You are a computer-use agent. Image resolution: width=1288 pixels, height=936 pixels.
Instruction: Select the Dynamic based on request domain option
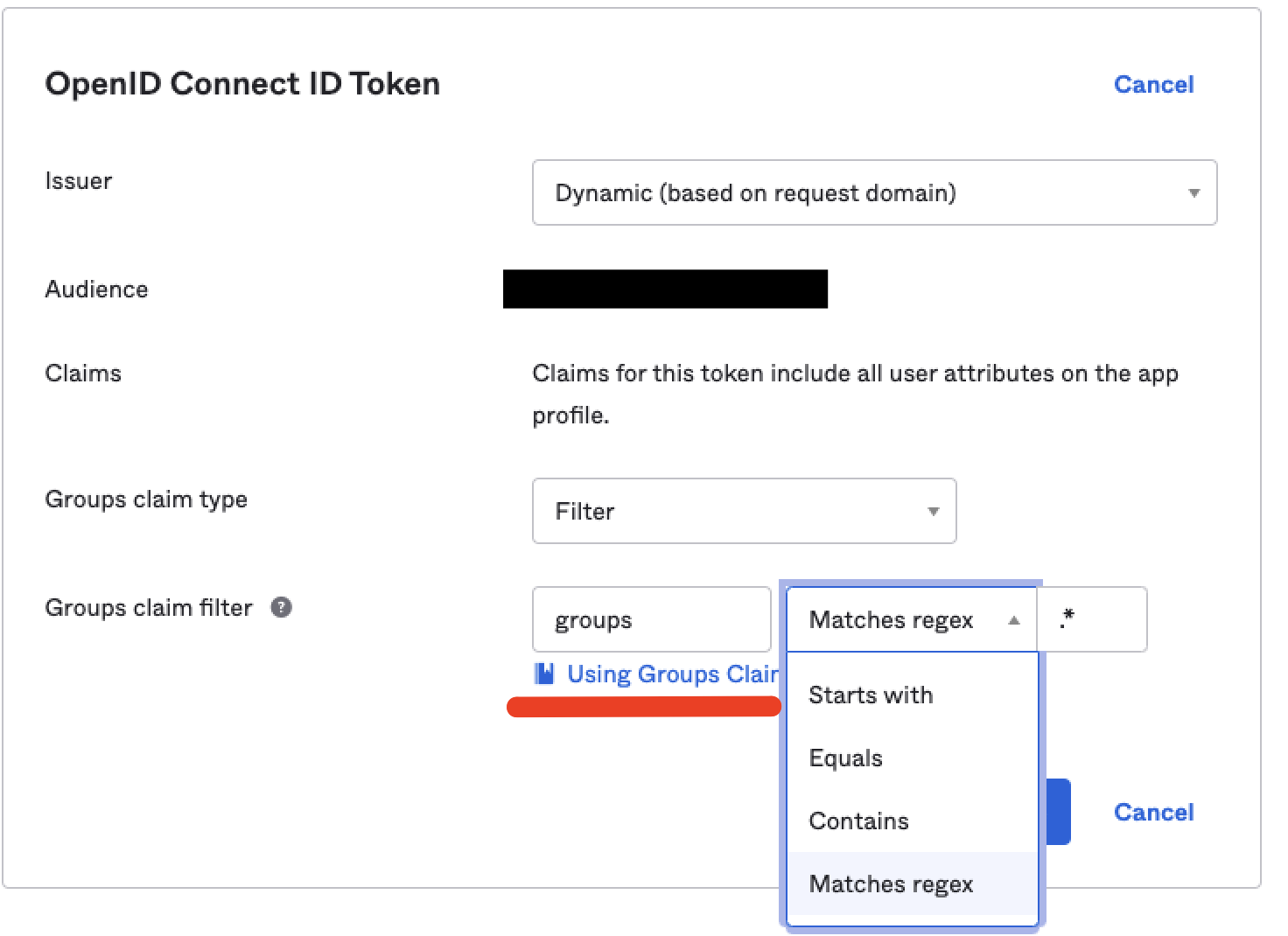(756, 193)
